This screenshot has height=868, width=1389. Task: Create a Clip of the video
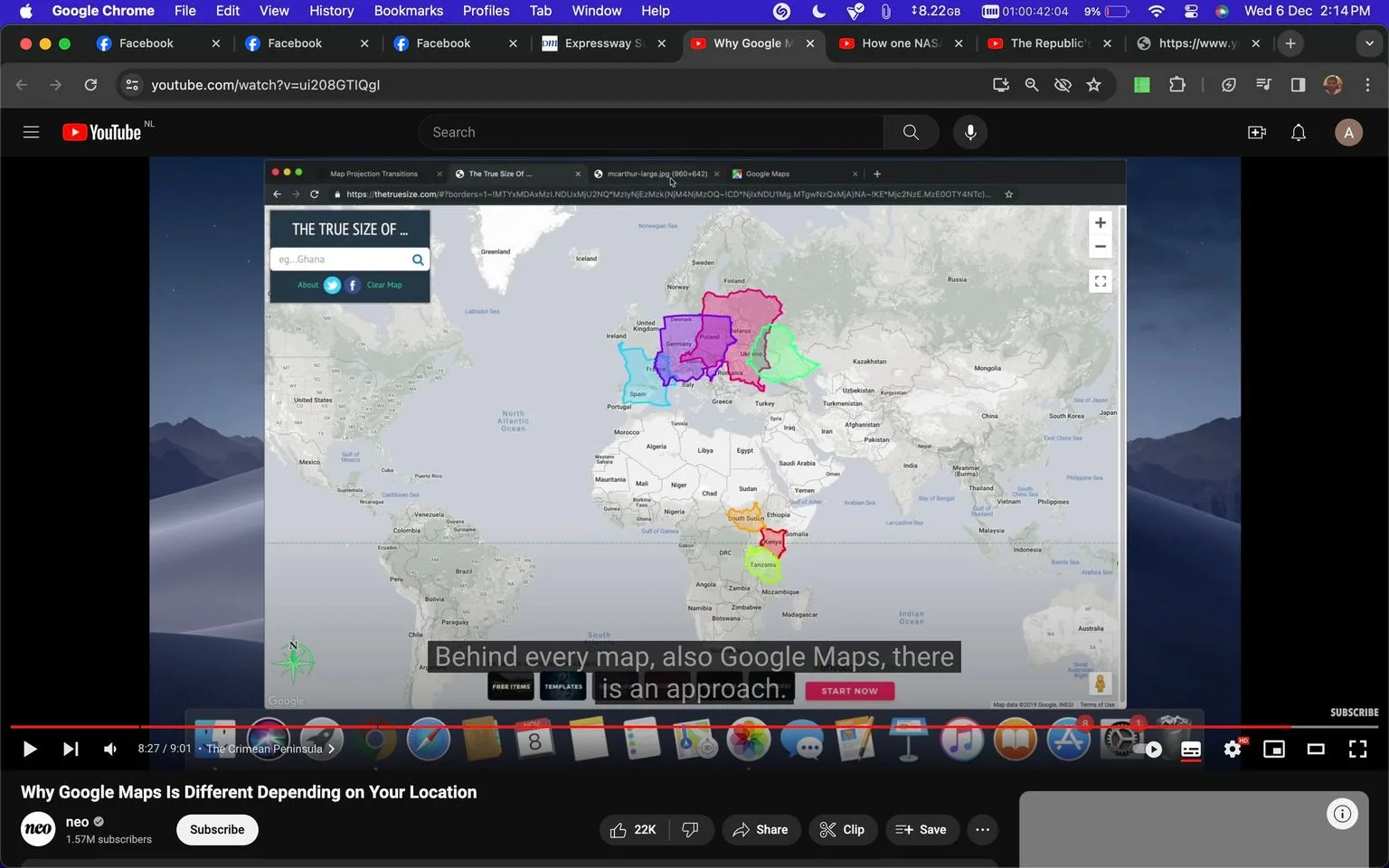click(x=843, y=829)
